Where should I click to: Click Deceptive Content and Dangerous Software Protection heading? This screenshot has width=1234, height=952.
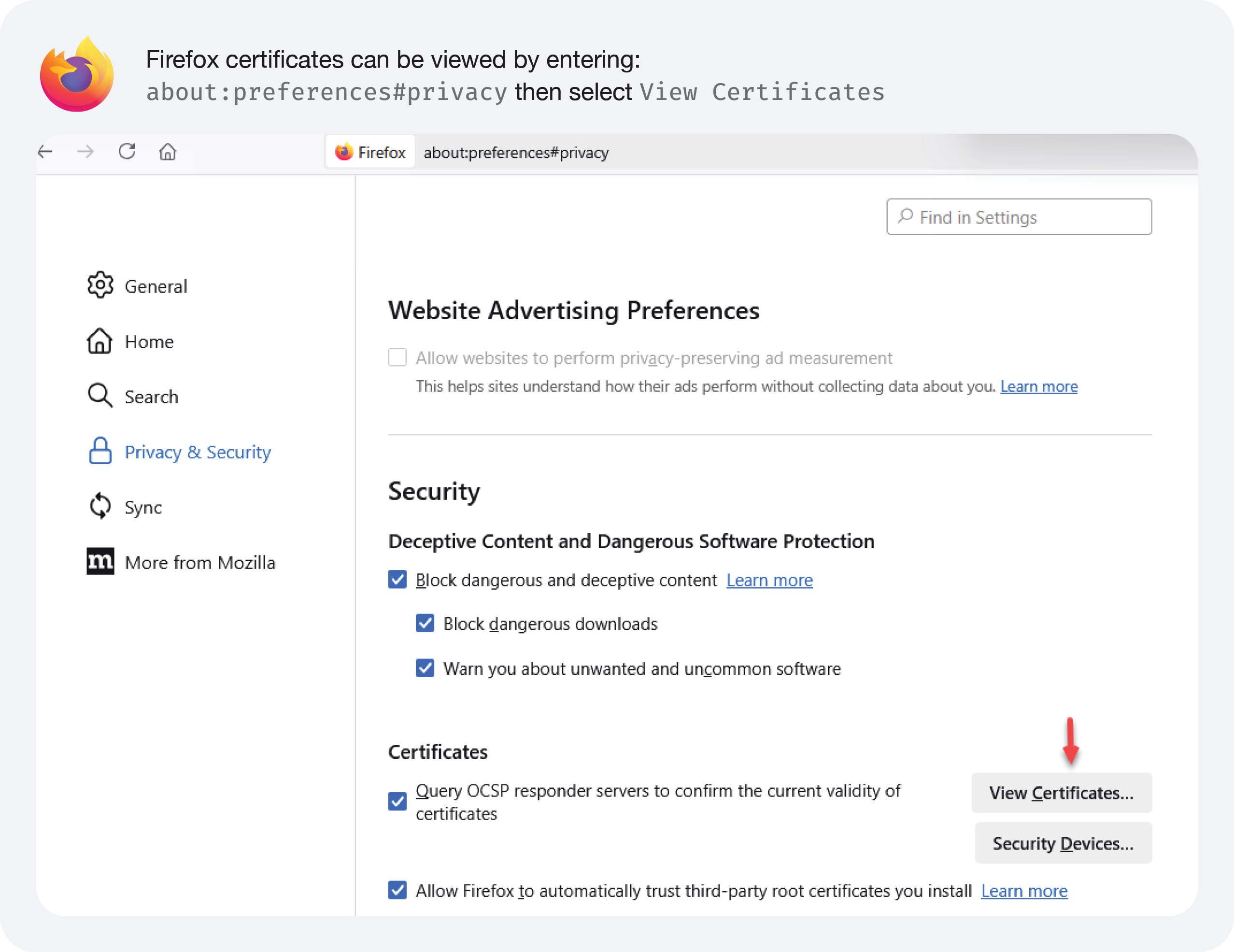[631, 541]
